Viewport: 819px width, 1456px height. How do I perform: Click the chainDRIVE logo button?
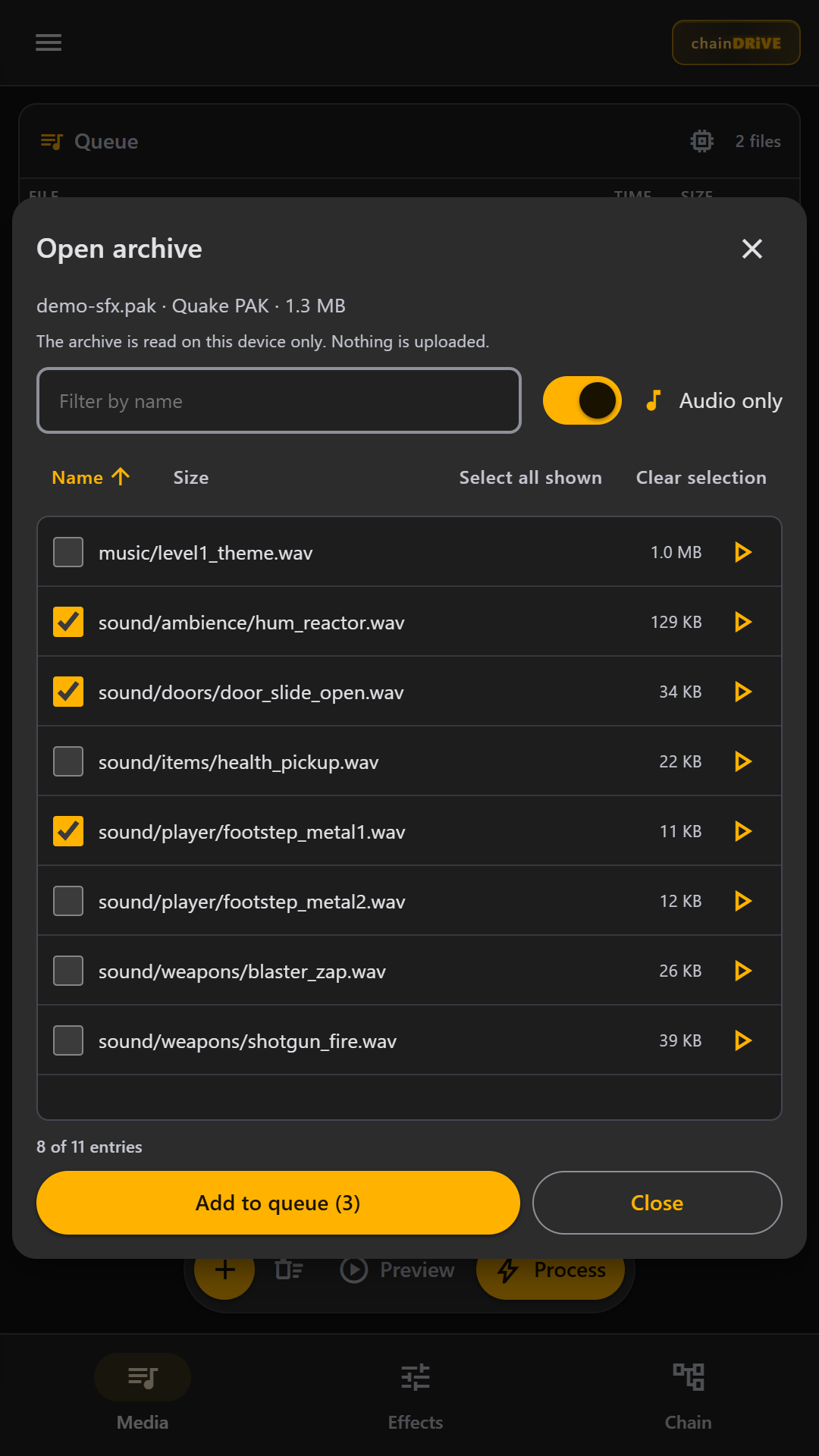click(736, 42)
